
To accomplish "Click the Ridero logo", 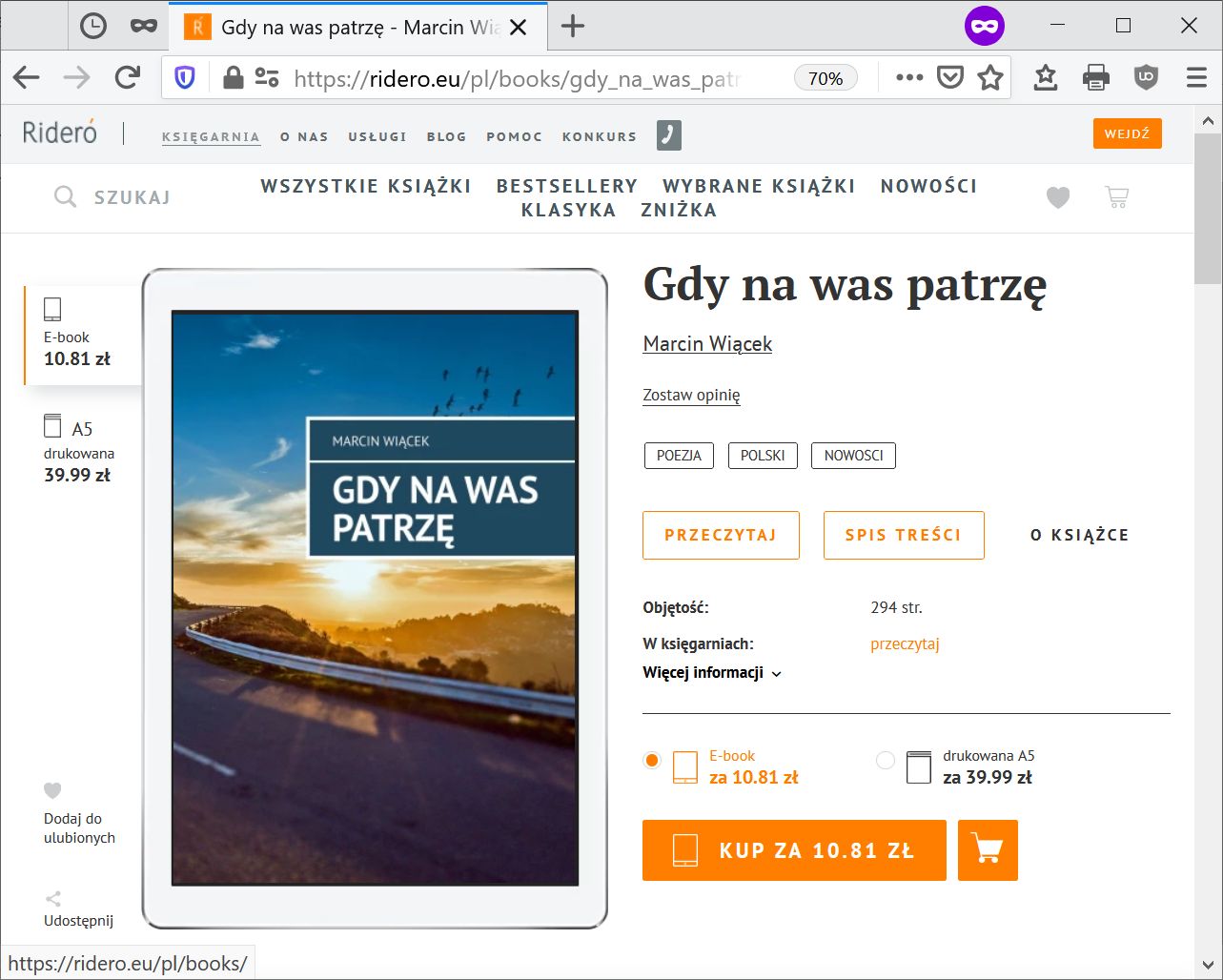I will [60, 133].
